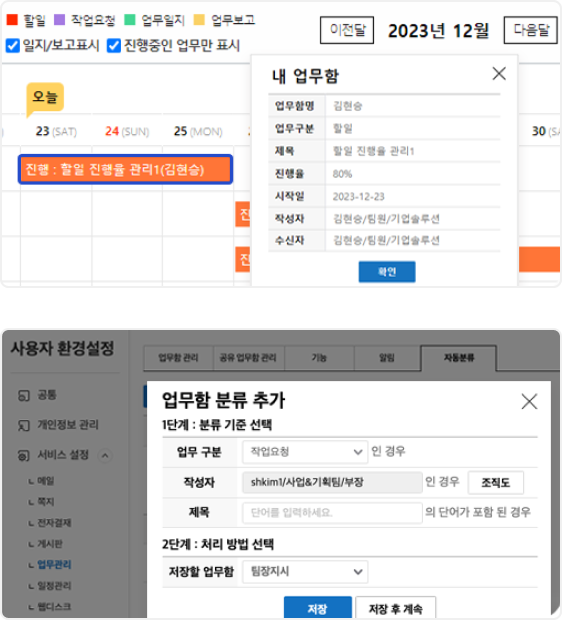Select the 자동분류 tab
The height and width of the screenshot is (620, 562).
click(x=458, y=358)
